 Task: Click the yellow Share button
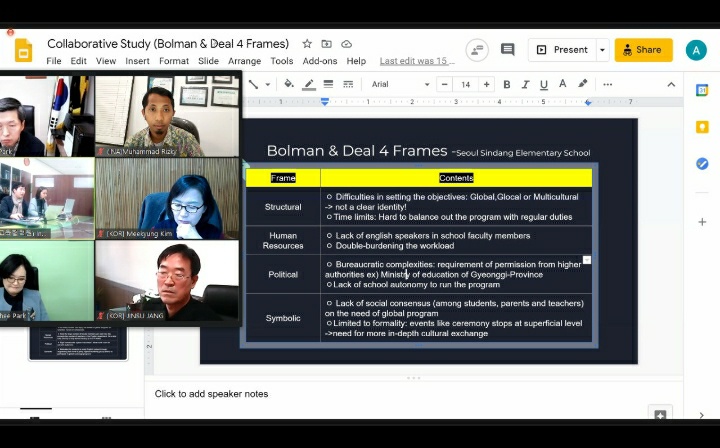pyautogui.click(x=643, y=50)
